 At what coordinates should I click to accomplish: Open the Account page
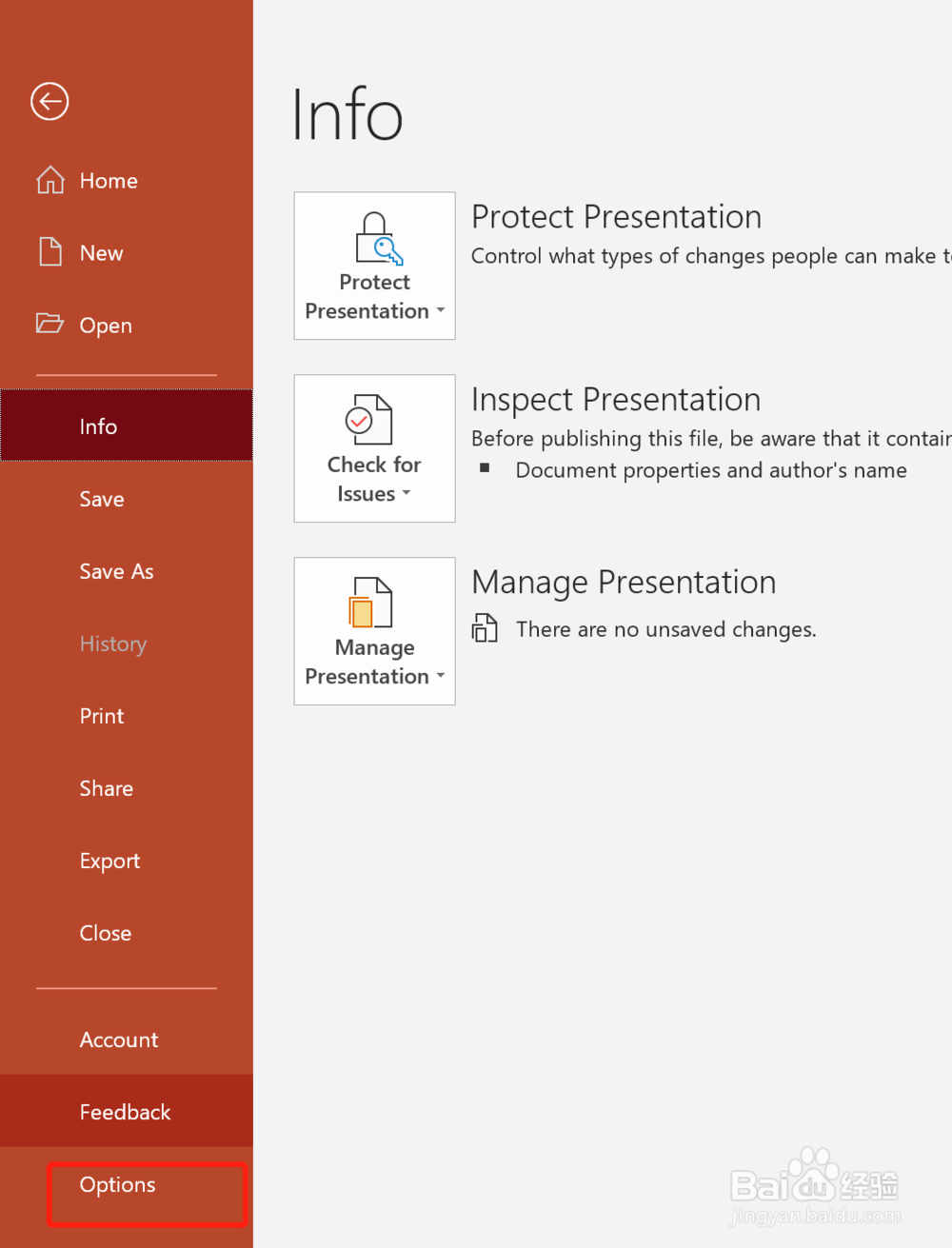119,1040
